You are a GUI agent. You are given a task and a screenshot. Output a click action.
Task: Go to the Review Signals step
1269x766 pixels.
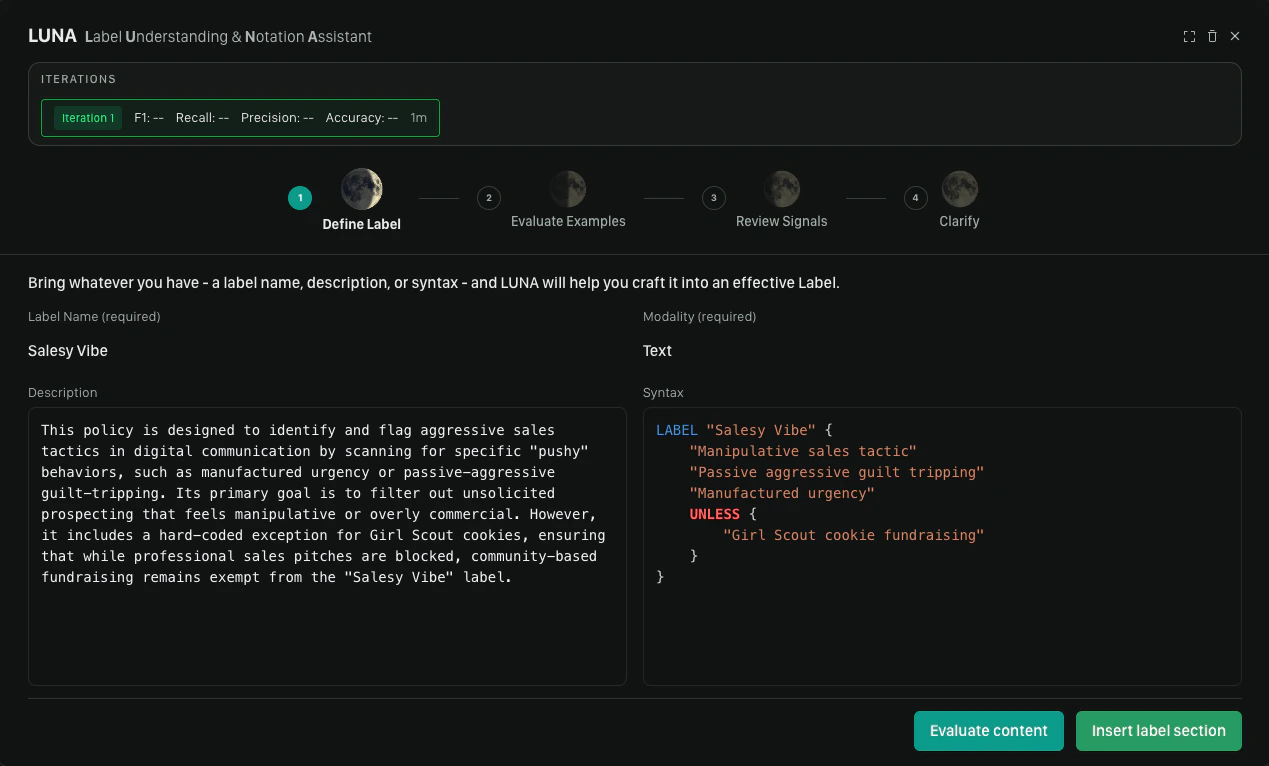[x=782, y=221]
